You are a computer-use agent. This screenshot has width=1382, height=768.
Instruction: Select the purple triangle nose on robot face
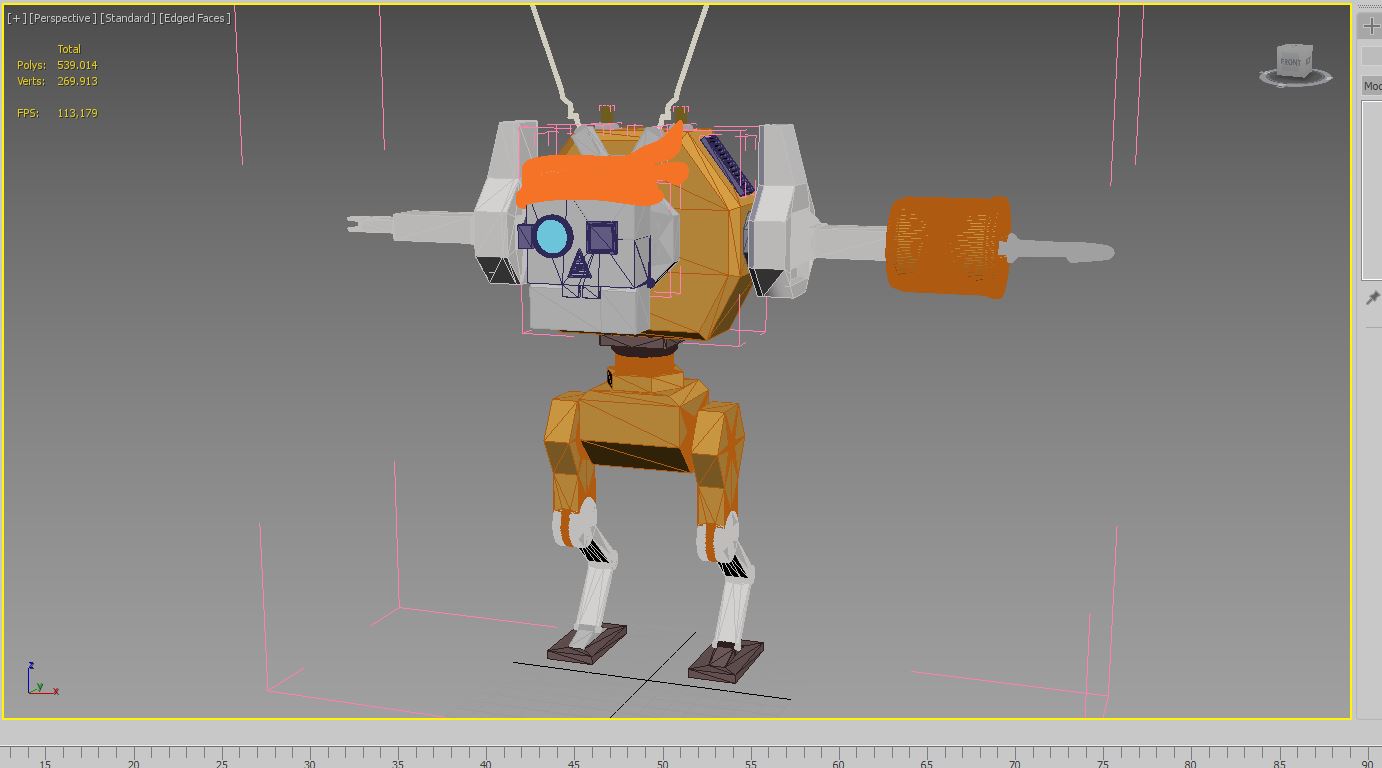[x=579, y=267]
